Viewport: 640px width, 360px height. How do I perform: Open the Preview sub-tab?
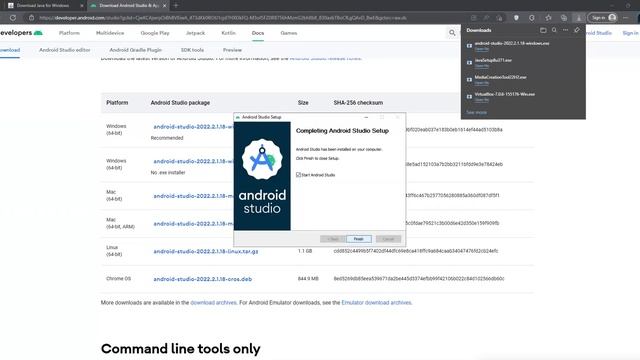pyautogui.click(x=232, y=50)
